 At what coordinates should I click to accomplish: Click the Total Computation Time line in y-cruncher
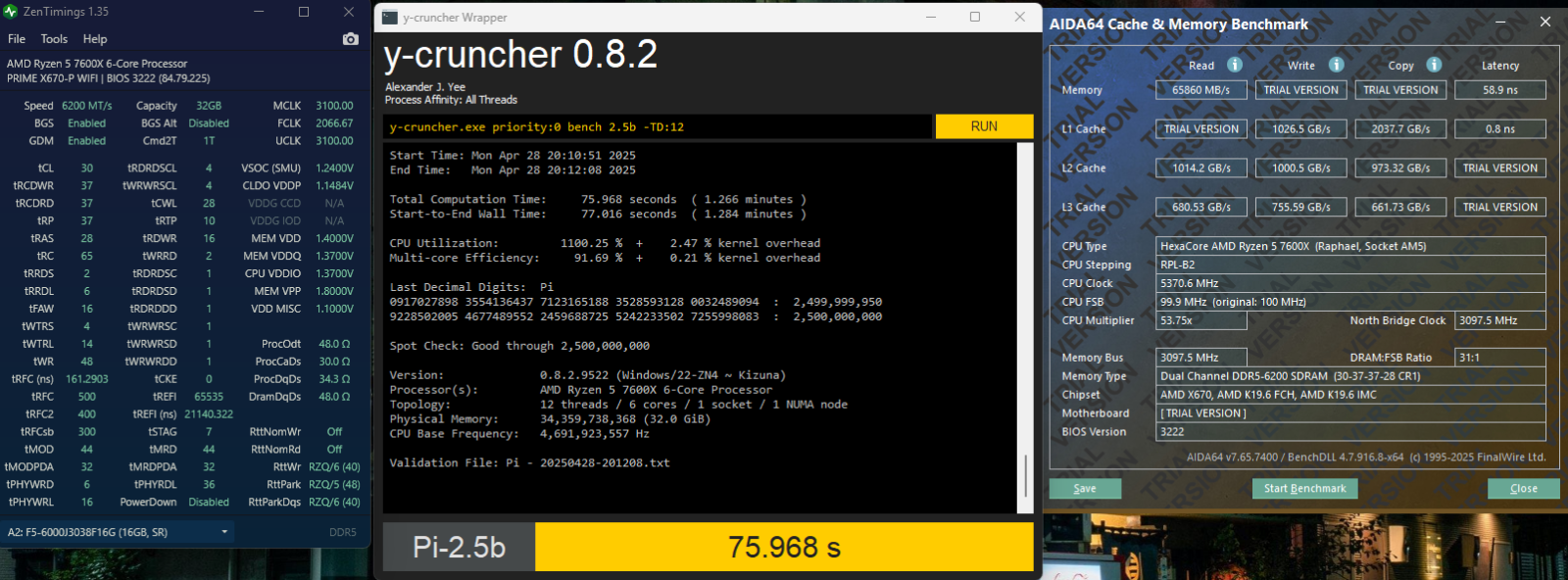598,199
